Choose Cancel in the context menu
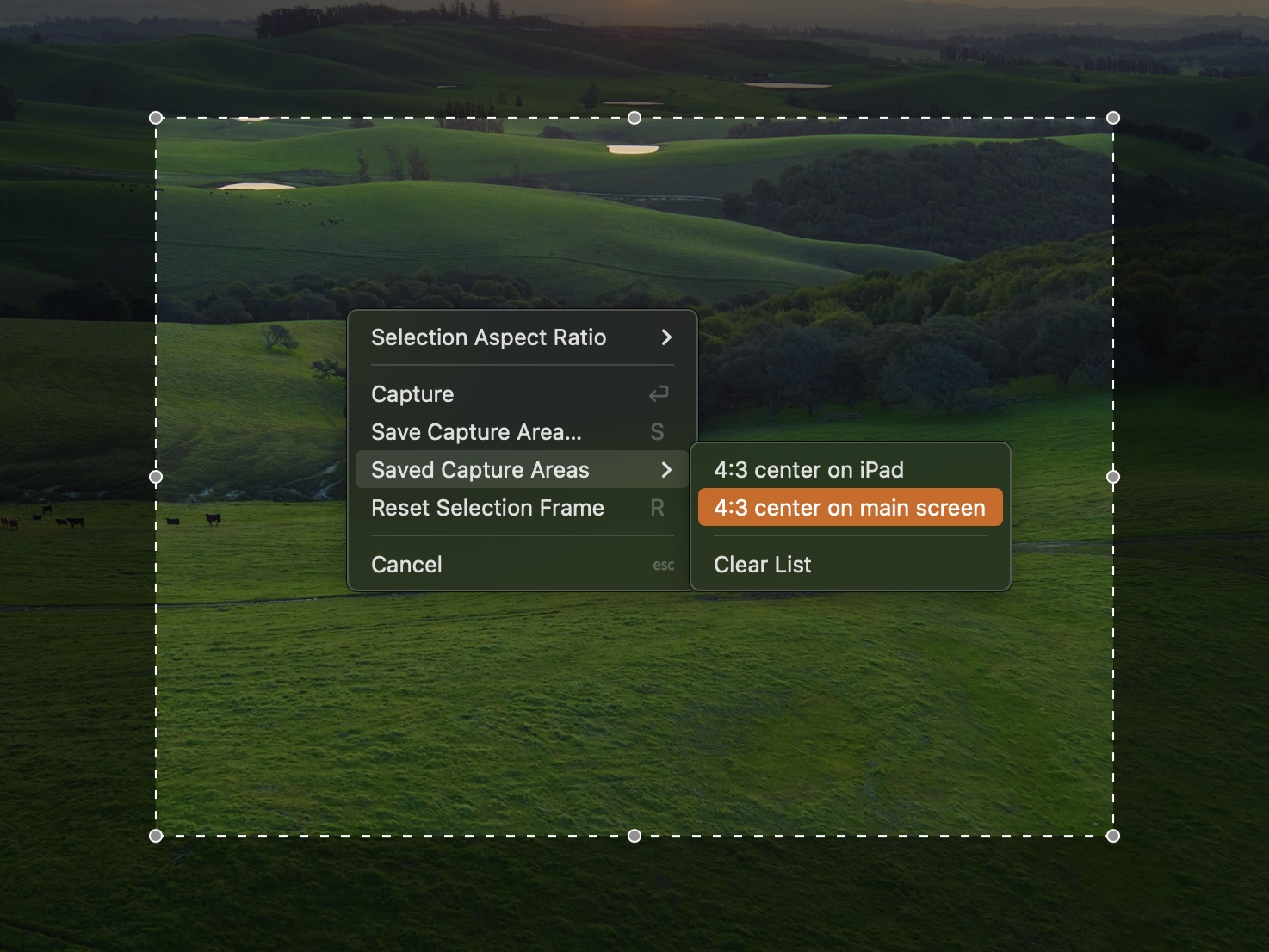Image resolution: width=1269 pixels, height=952 pixels. 522,565
